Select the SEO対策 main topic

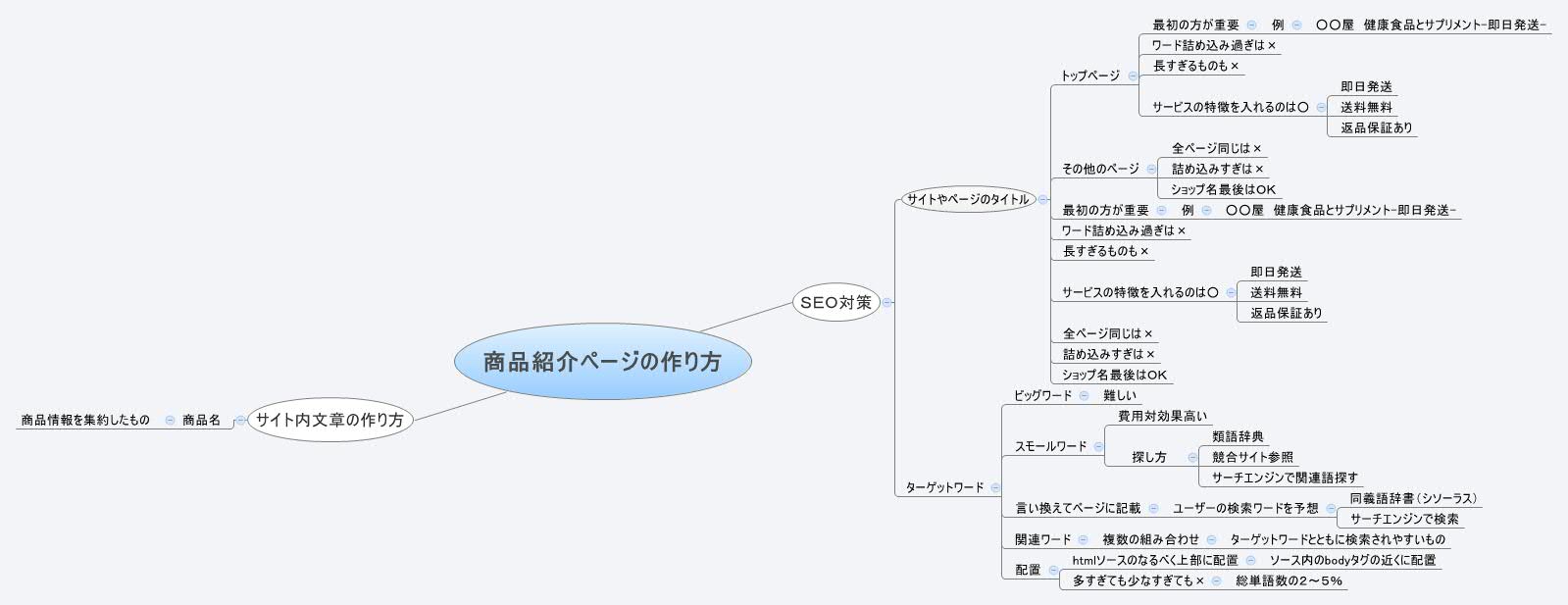835,303
